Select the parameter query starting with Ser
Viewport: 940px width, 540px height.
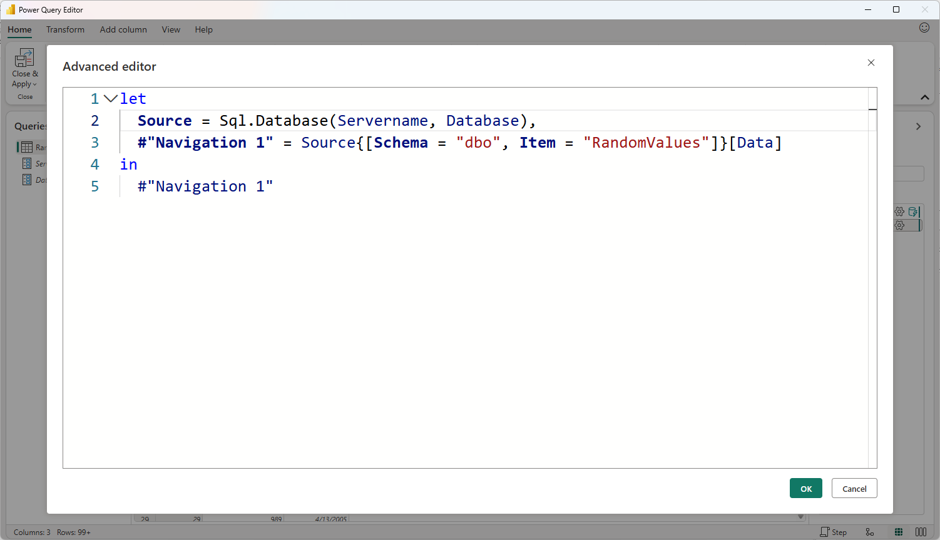34,164
